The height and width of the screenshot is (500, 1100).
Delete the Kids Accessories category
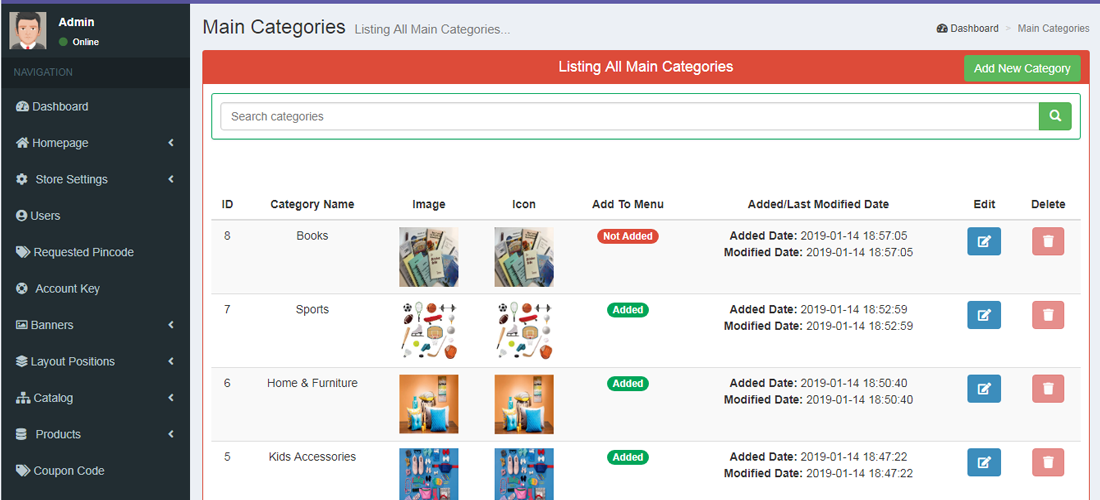pyautogui.click(x=1048, y=462)
